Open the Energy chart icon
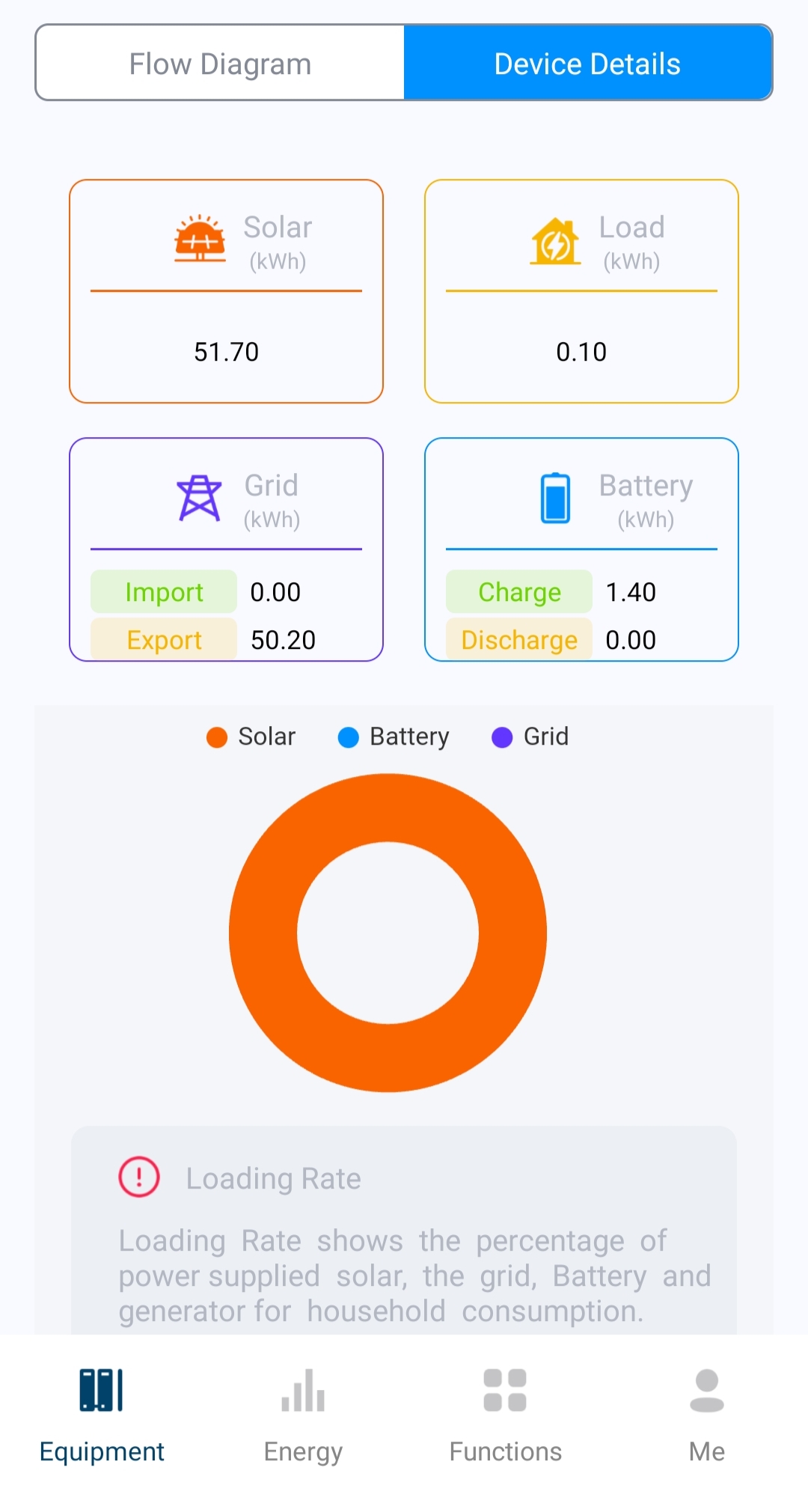 tap(303, 1391)
